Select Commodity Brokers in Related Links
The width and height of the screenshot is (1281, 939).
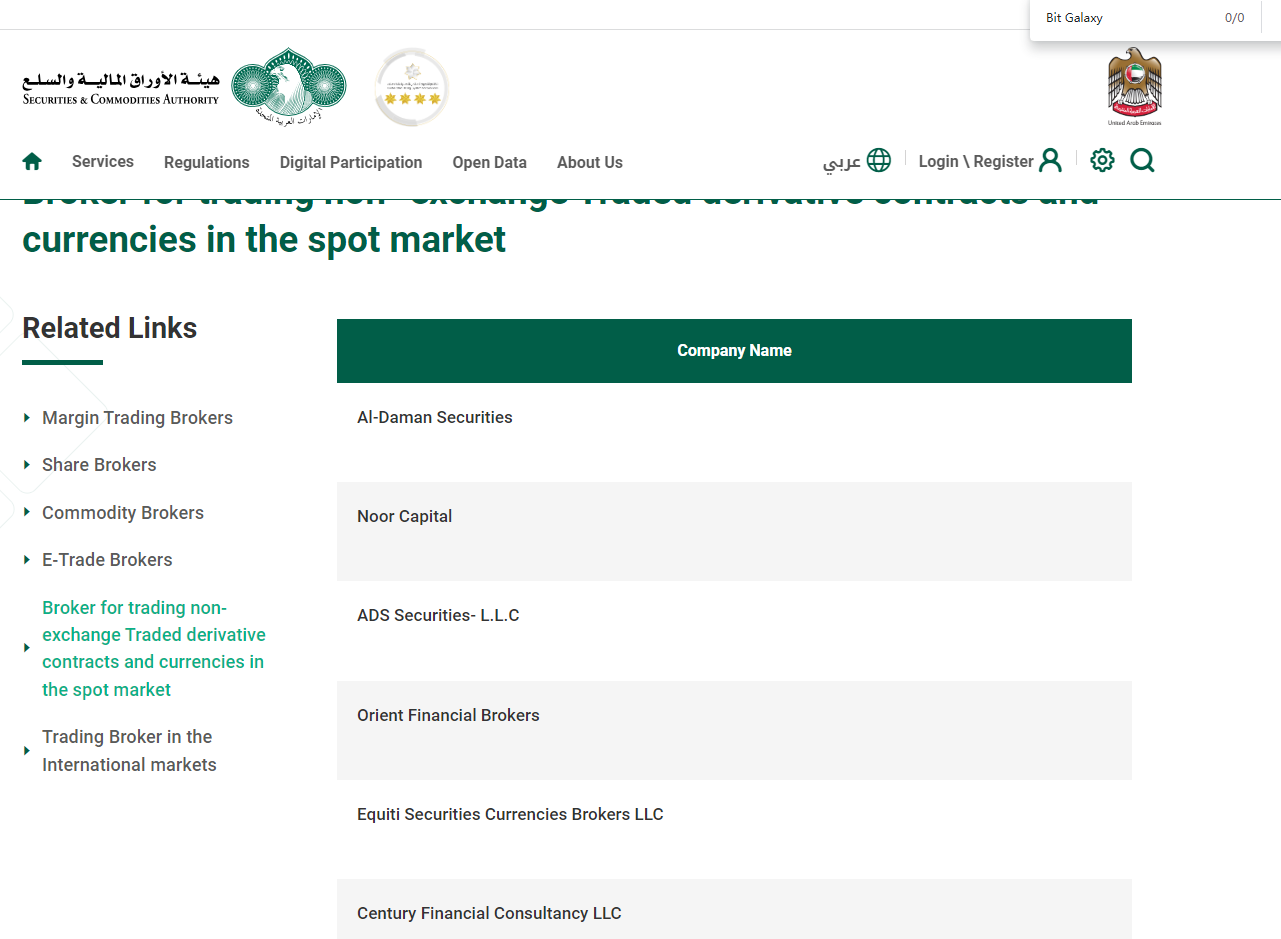coord(123,513)
